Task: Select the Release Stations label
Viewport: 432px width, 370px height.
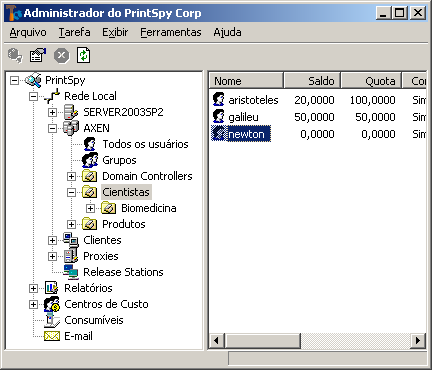Action: [x=123, y=272]
